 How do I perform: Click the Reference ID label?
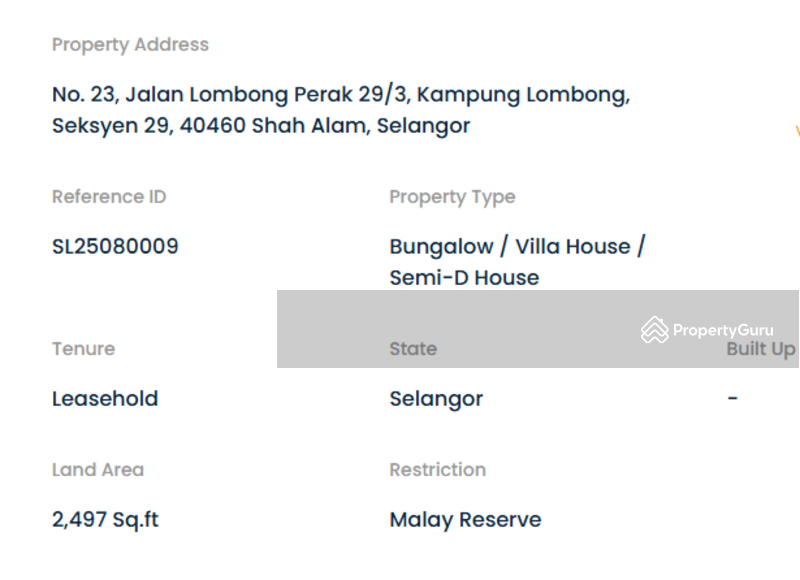(109, 196)
